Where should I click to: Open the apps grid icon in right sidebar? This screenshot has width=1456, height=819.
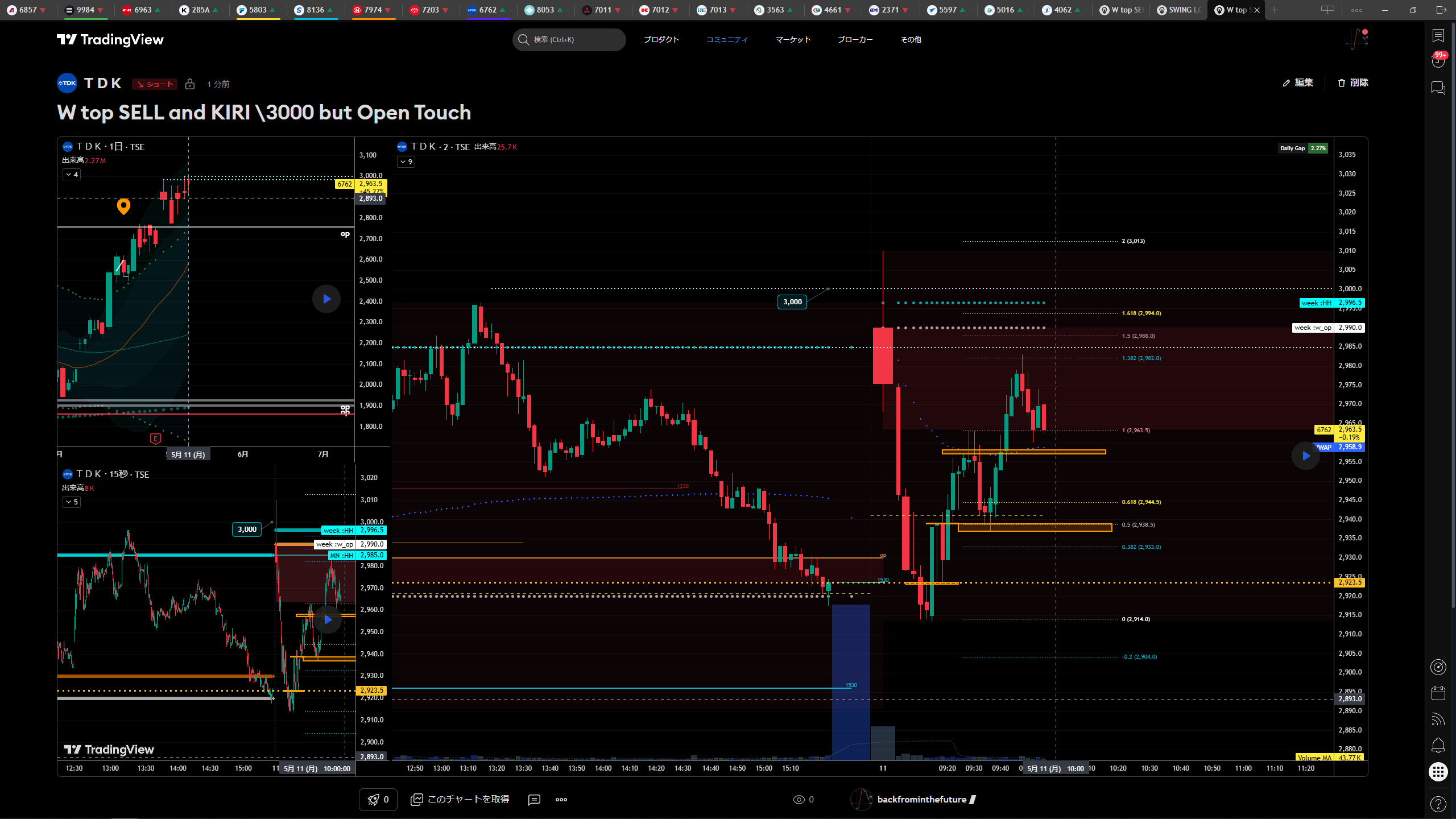pos(1438,772)
